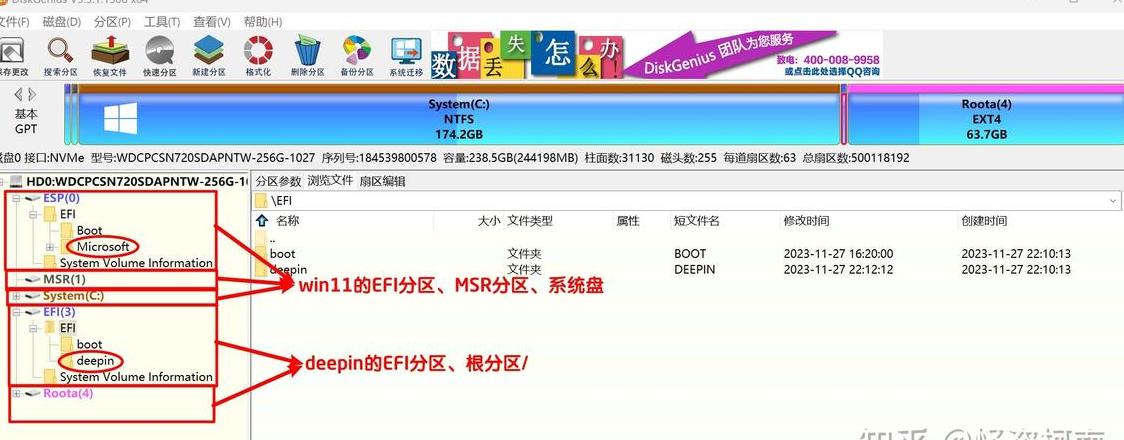This screenshot has width=1124, height=440.
Task: Select the ESP(0) partition in tree
Action: point(61,198)
